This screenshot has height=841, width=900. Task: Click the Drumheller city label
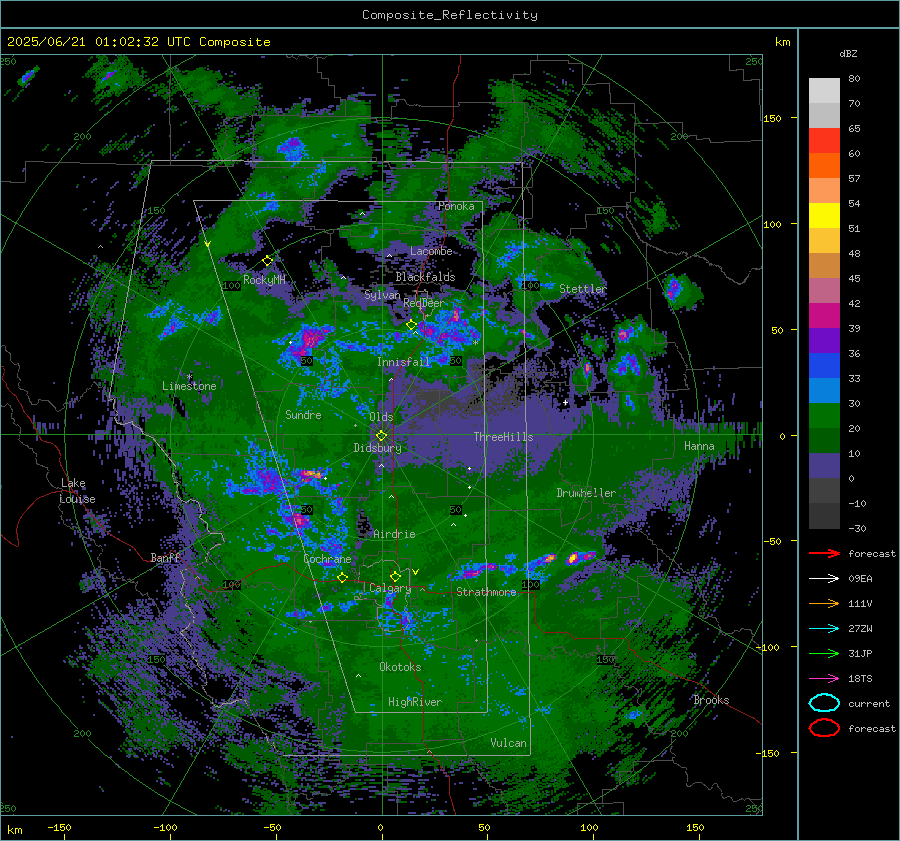coord(586,493)
